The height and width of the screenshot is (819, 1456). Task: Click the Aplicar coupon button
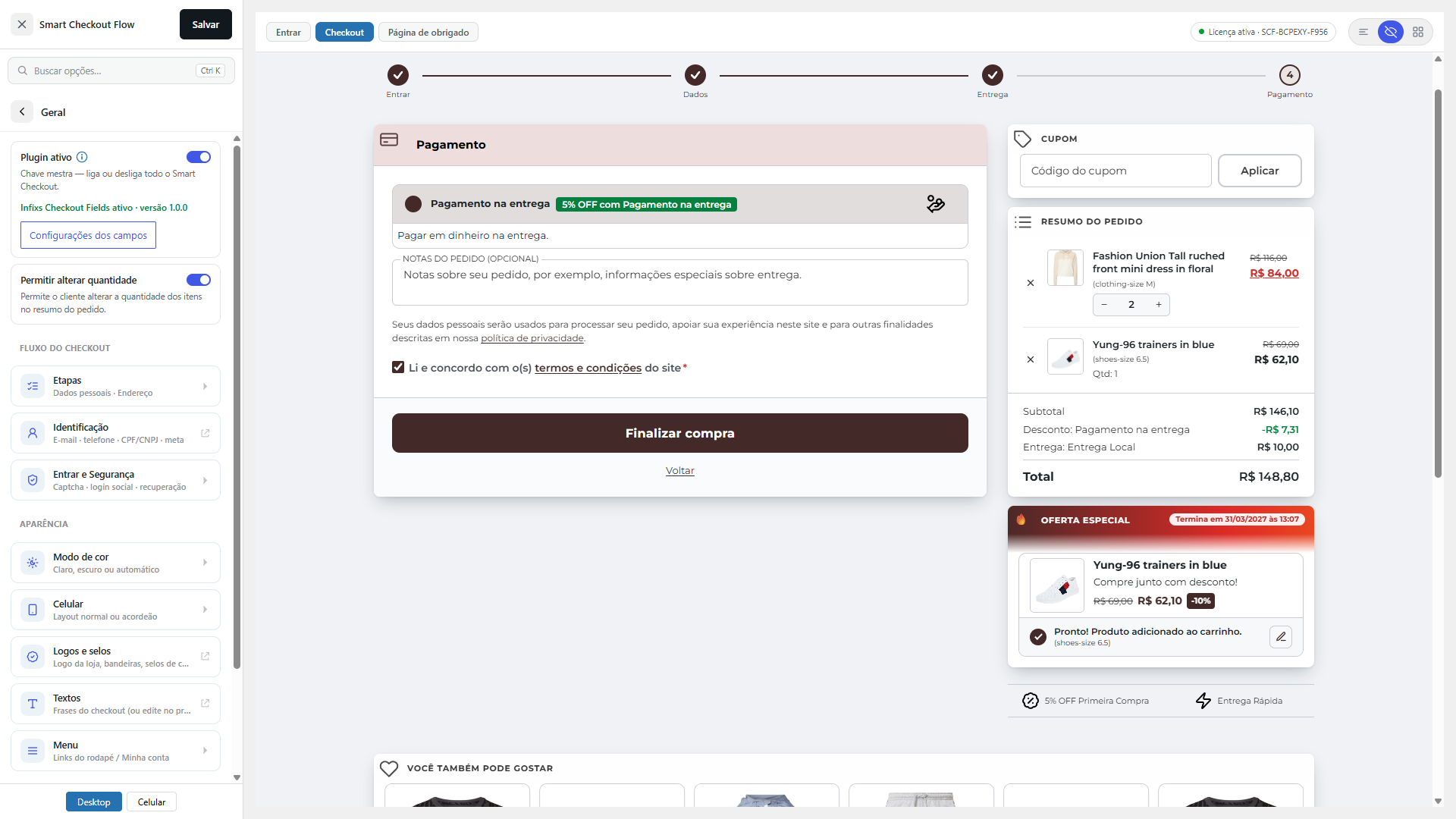click(1260, 171)
